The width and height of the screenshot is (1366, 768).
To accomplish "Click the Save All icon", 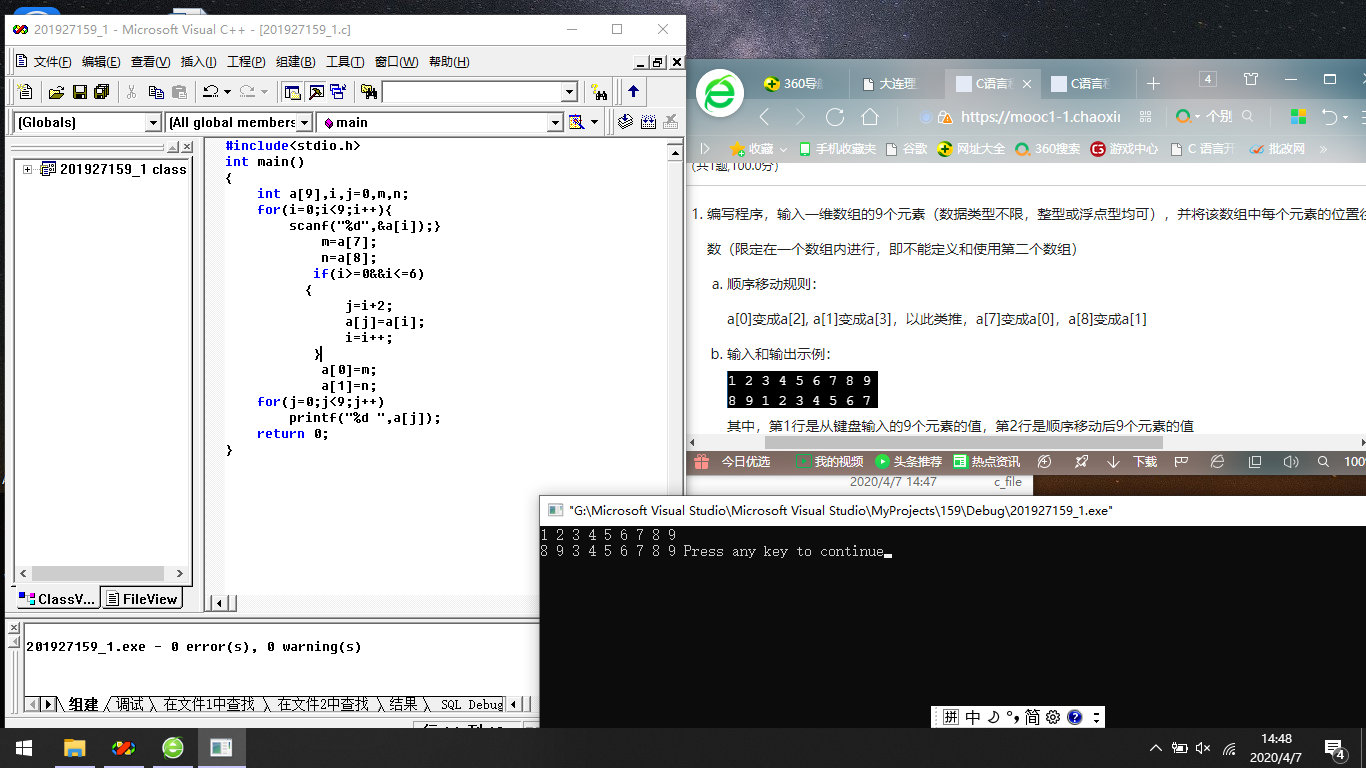I will click(x=102, y=92).
